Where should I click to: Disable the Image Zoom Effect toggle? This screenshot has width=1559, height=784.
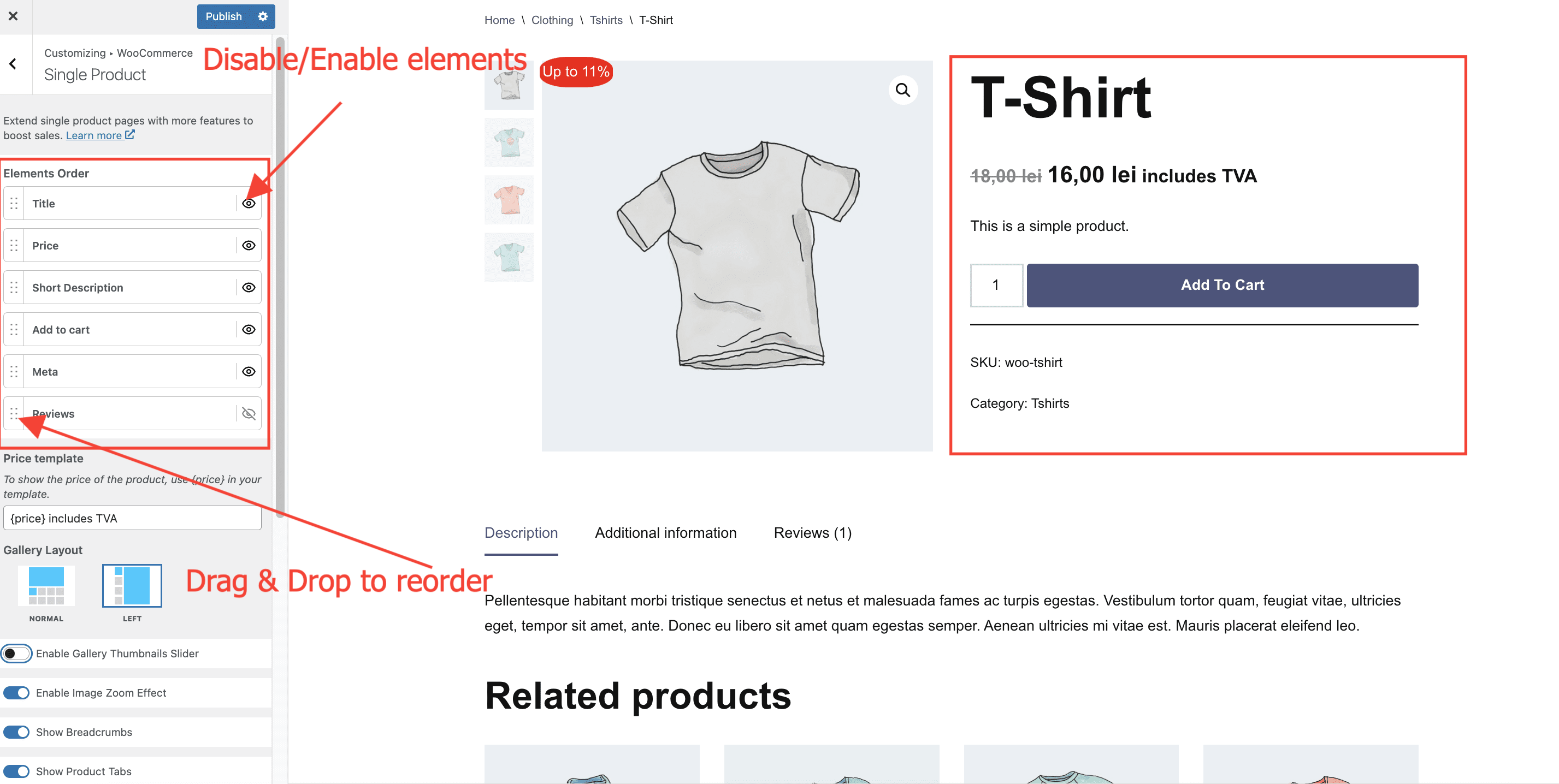(16, 693)
